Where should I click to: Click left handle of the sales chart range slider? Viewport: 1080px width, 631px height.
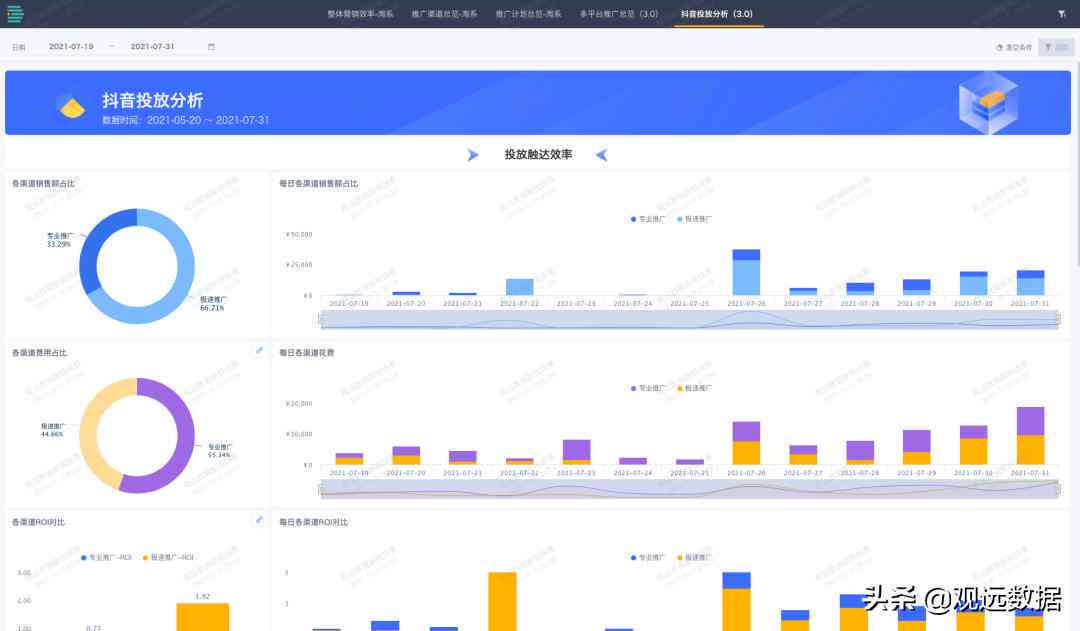point(320,319)
